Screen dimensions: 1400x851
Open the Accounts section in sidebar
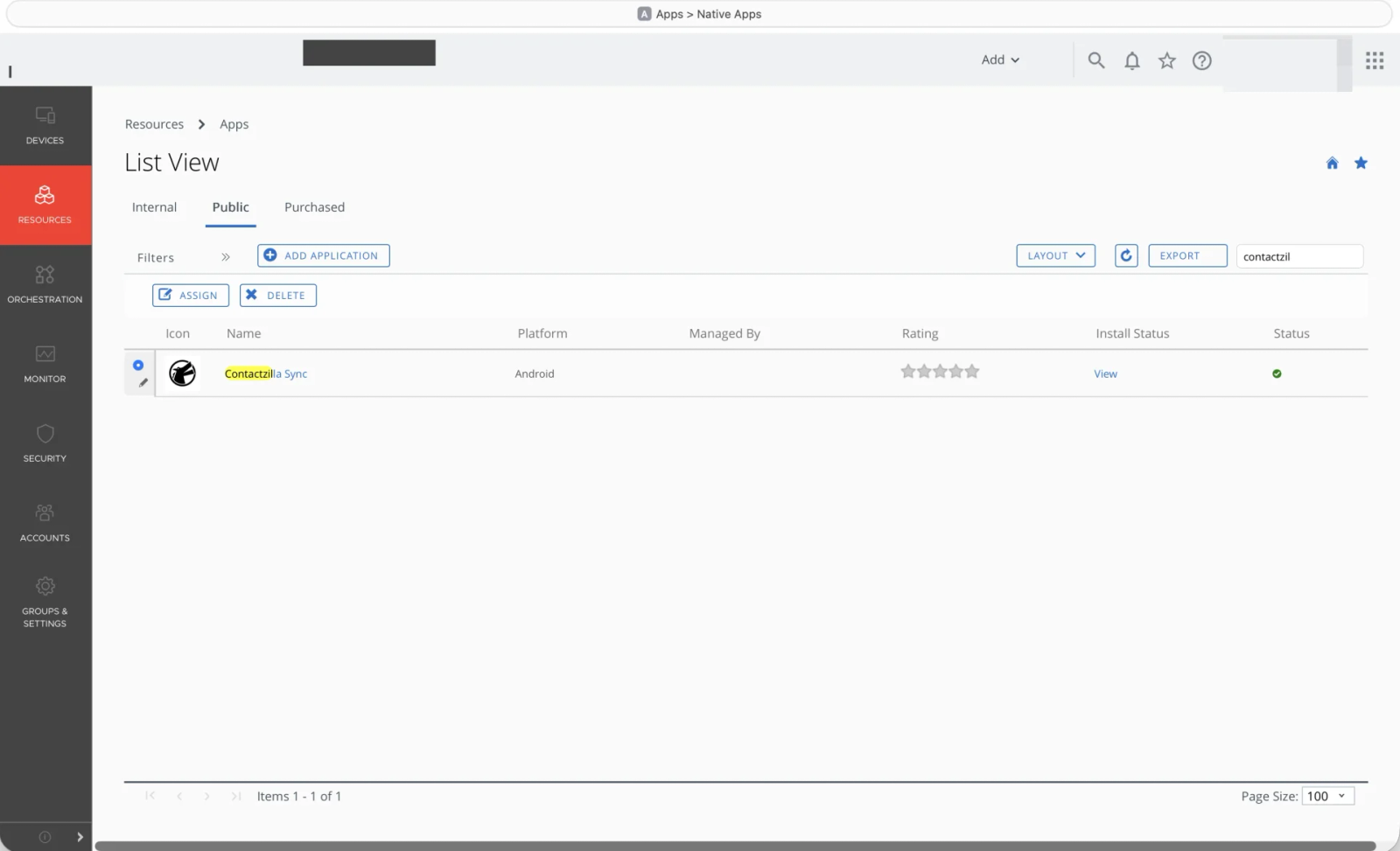45,523
